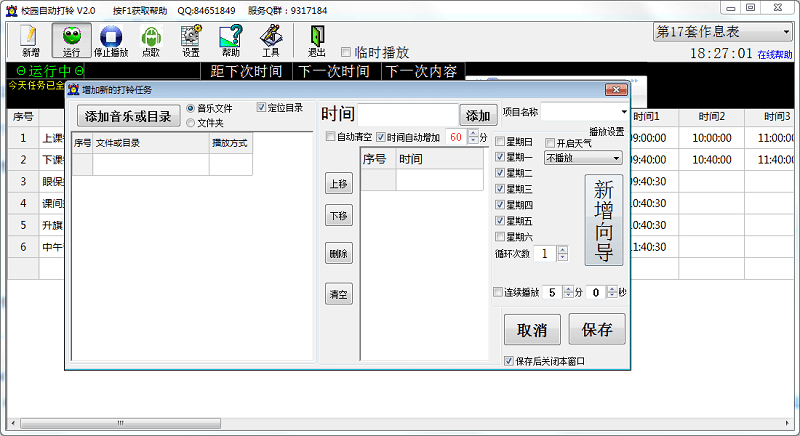Open the 帮助 help icon
The width and height of the screenshot is (800, 436).
231,40
